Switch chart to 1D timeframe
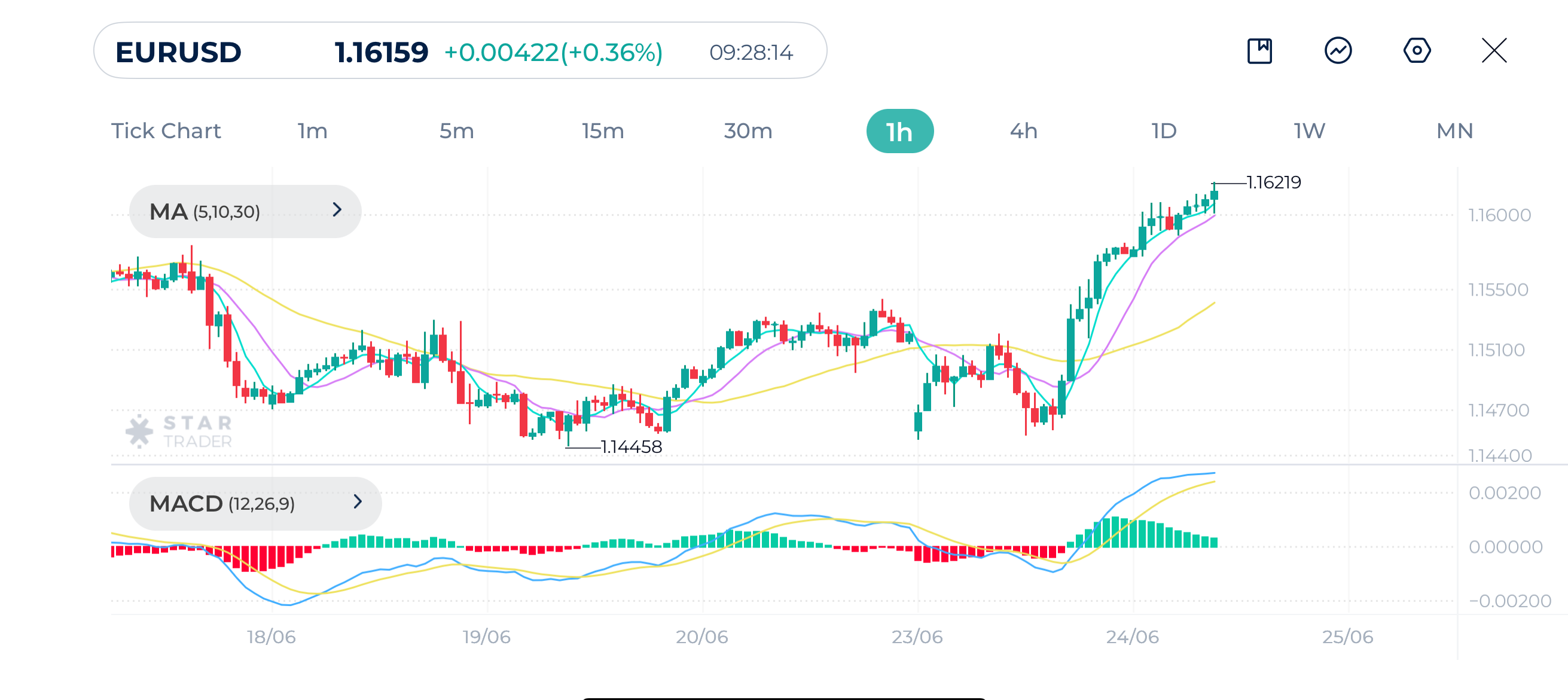Viewport: 1568px width, 700px height. (1163, 130)
